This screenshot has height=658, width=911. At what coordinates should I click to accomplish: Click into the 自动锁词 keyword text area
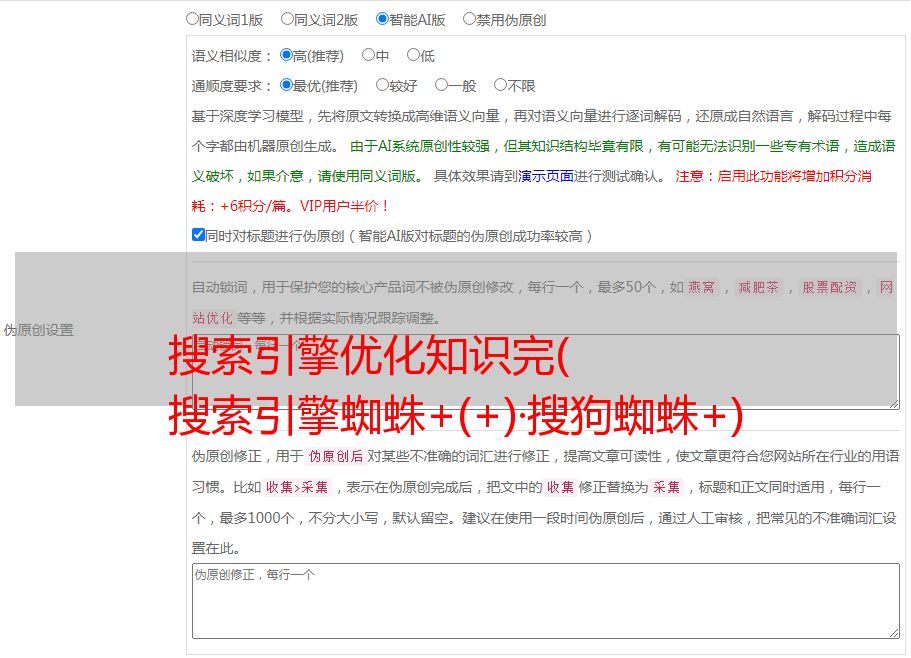(x=546, y=372)
